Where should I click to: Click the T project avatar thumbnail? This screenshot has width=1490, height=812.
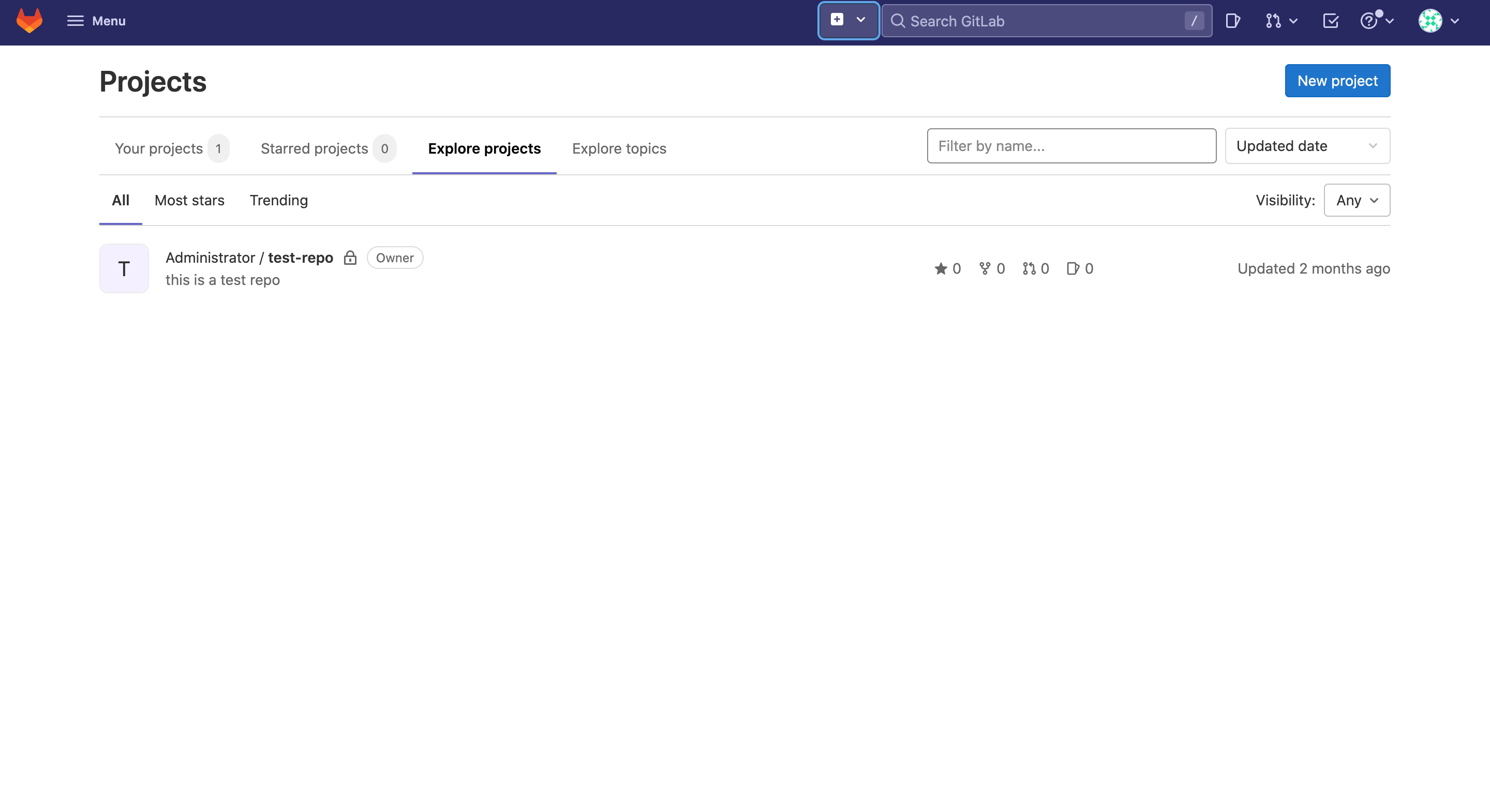(124, 268)
